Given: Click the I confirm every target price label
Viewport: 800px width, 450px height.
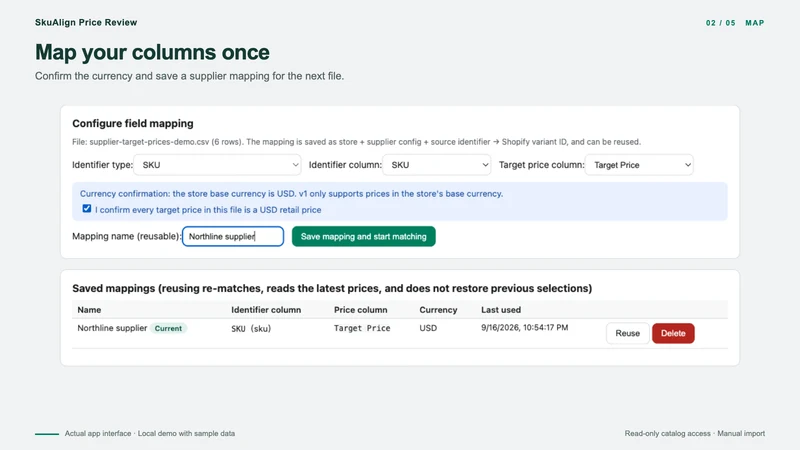Looking at the screenshot, I should pyautogui.click(x=208, y=210).
